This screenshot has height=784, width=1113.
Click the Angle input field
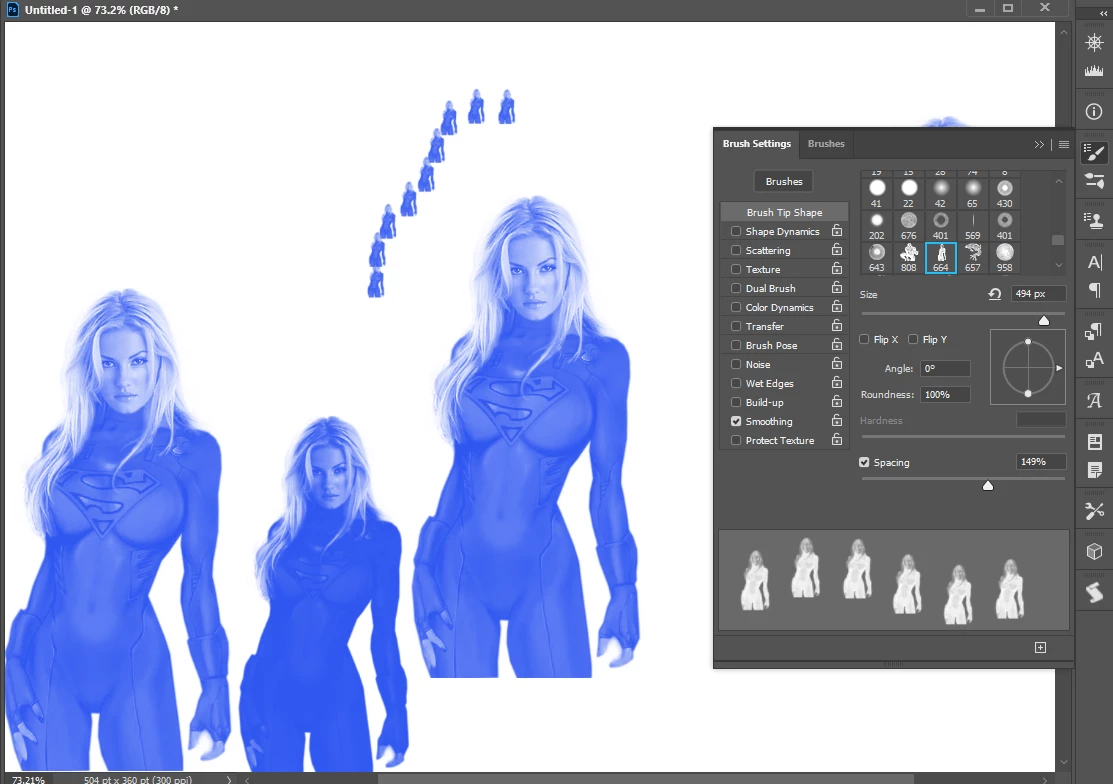(x=945, y=368)
